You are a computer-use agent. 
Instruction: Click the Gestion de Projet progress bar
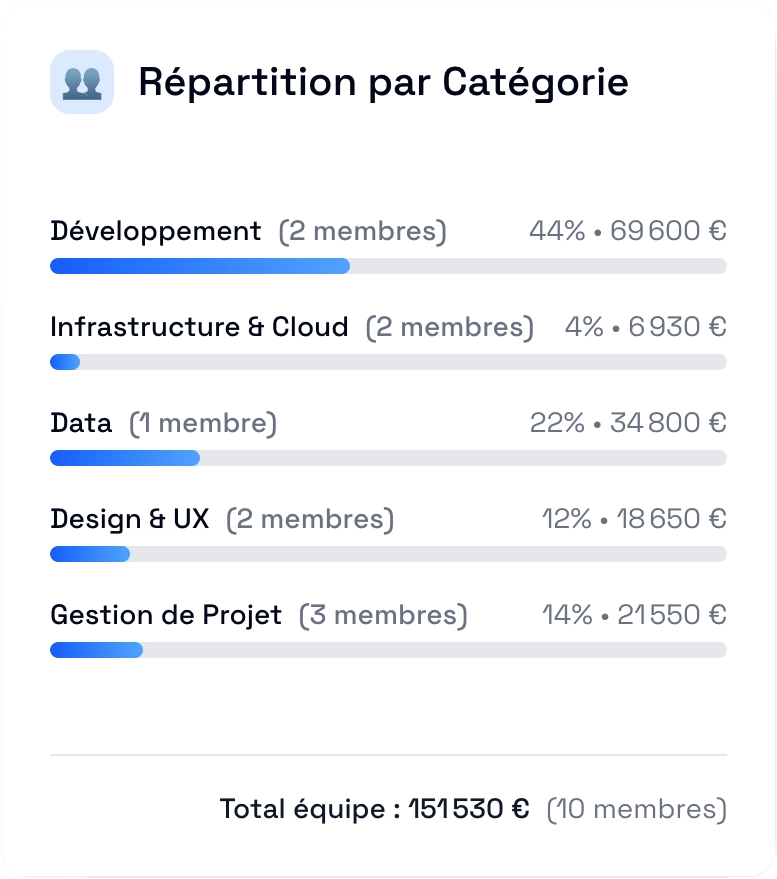[388, 650]
